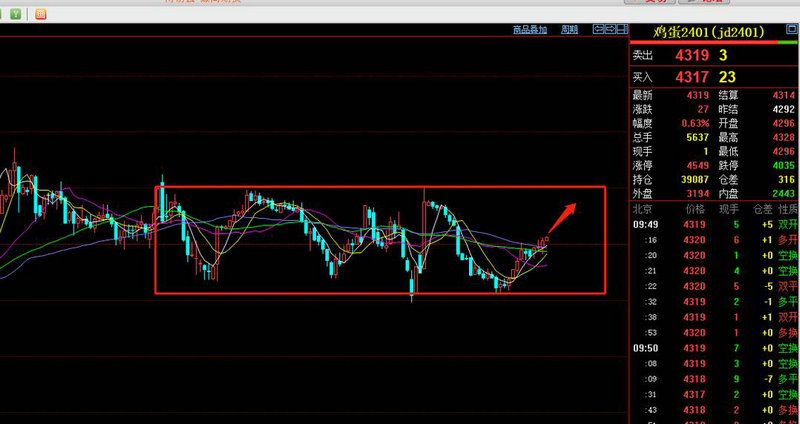Click the 持仓 value 39087
800x424 pixels.
point(692,178)
